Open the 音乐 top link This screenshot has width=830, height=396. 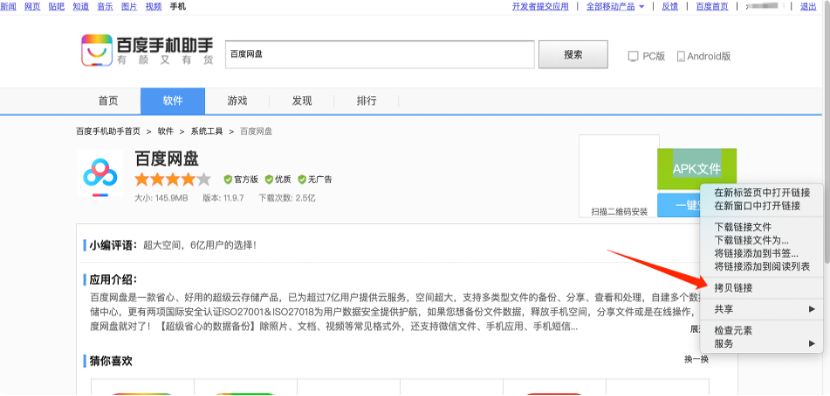pyautogui.click(x=105, y=6)
